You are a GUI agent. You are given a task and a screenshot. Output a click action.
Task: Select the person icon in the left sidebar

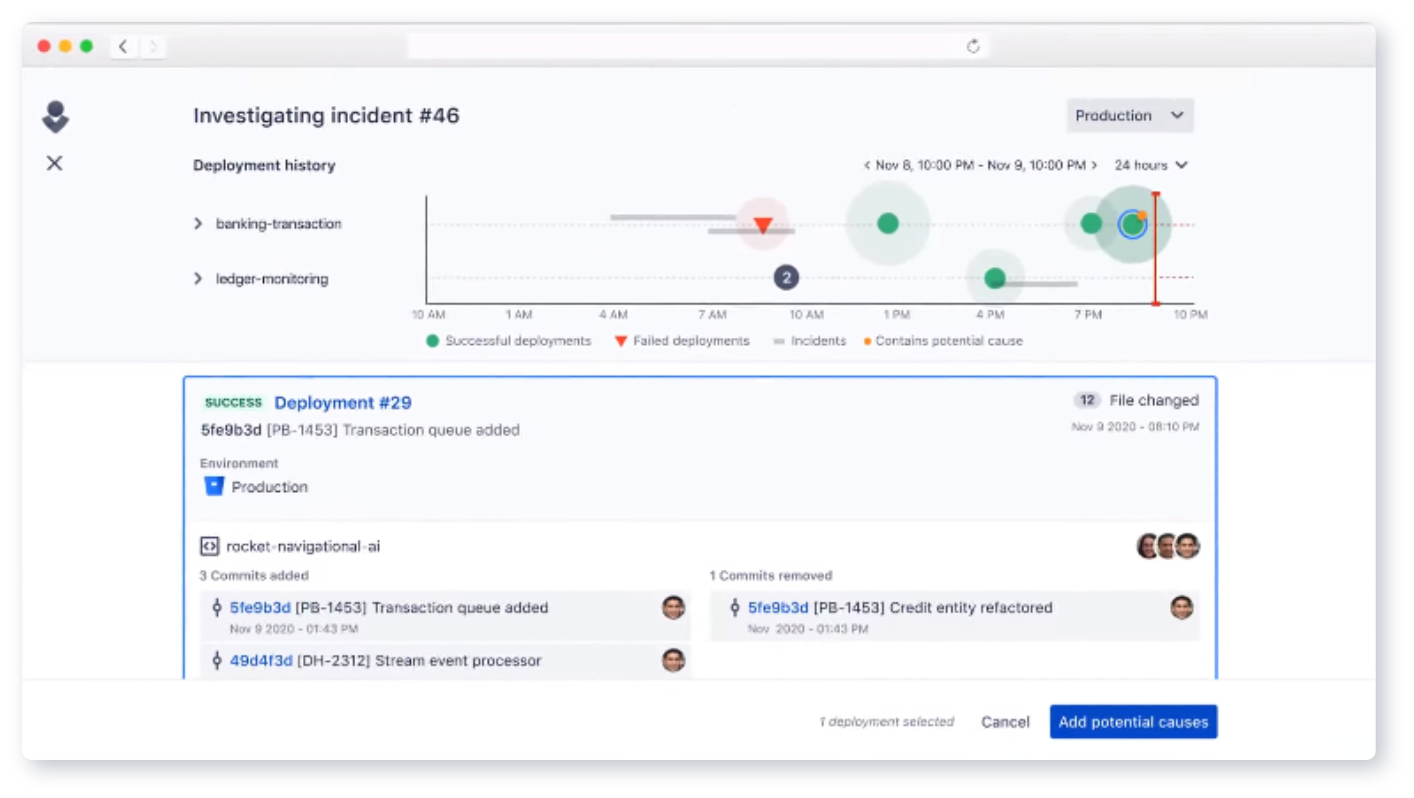55,117
